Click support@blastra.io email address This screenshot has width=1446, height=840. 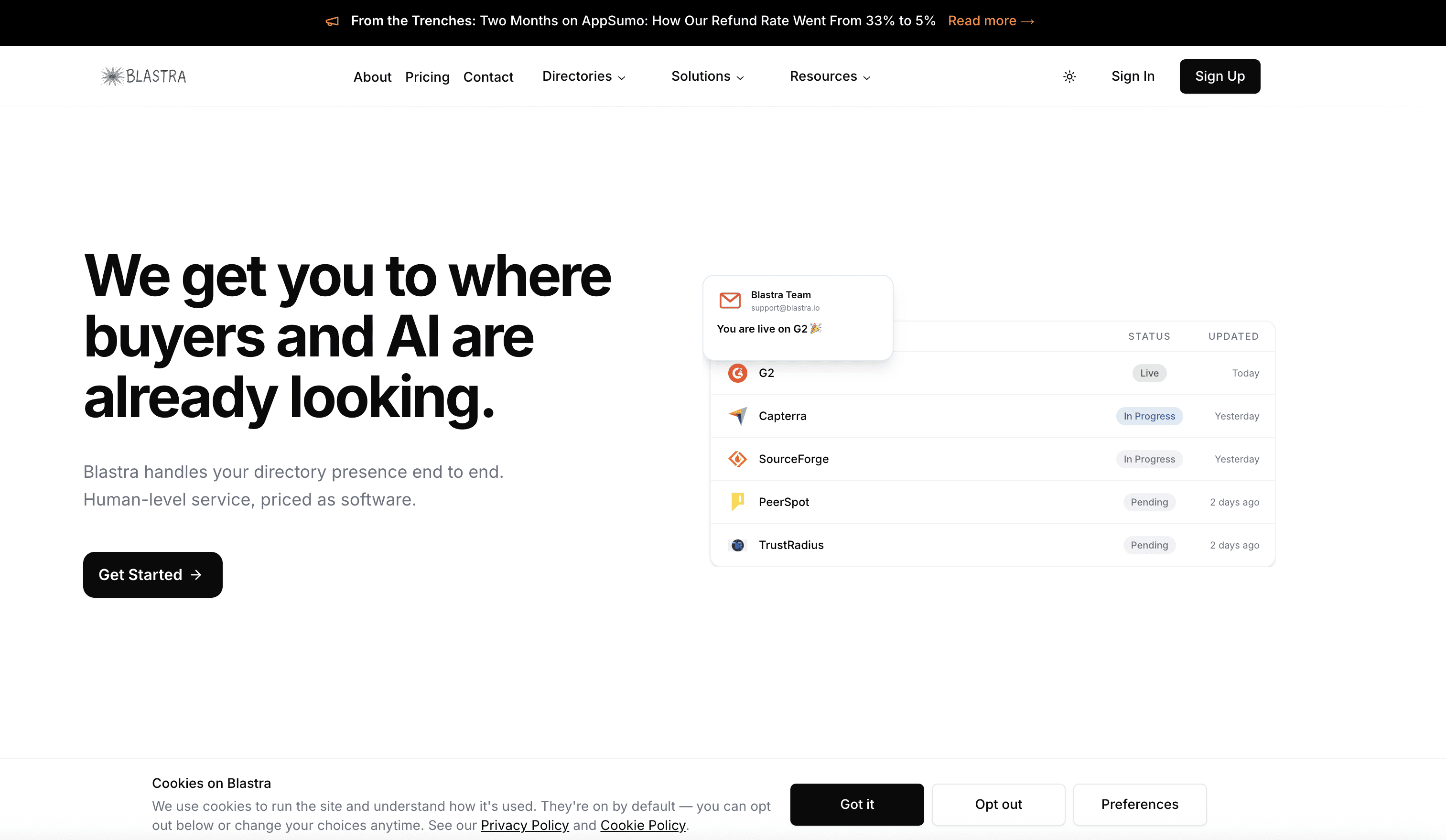click(x=785, y=308)
